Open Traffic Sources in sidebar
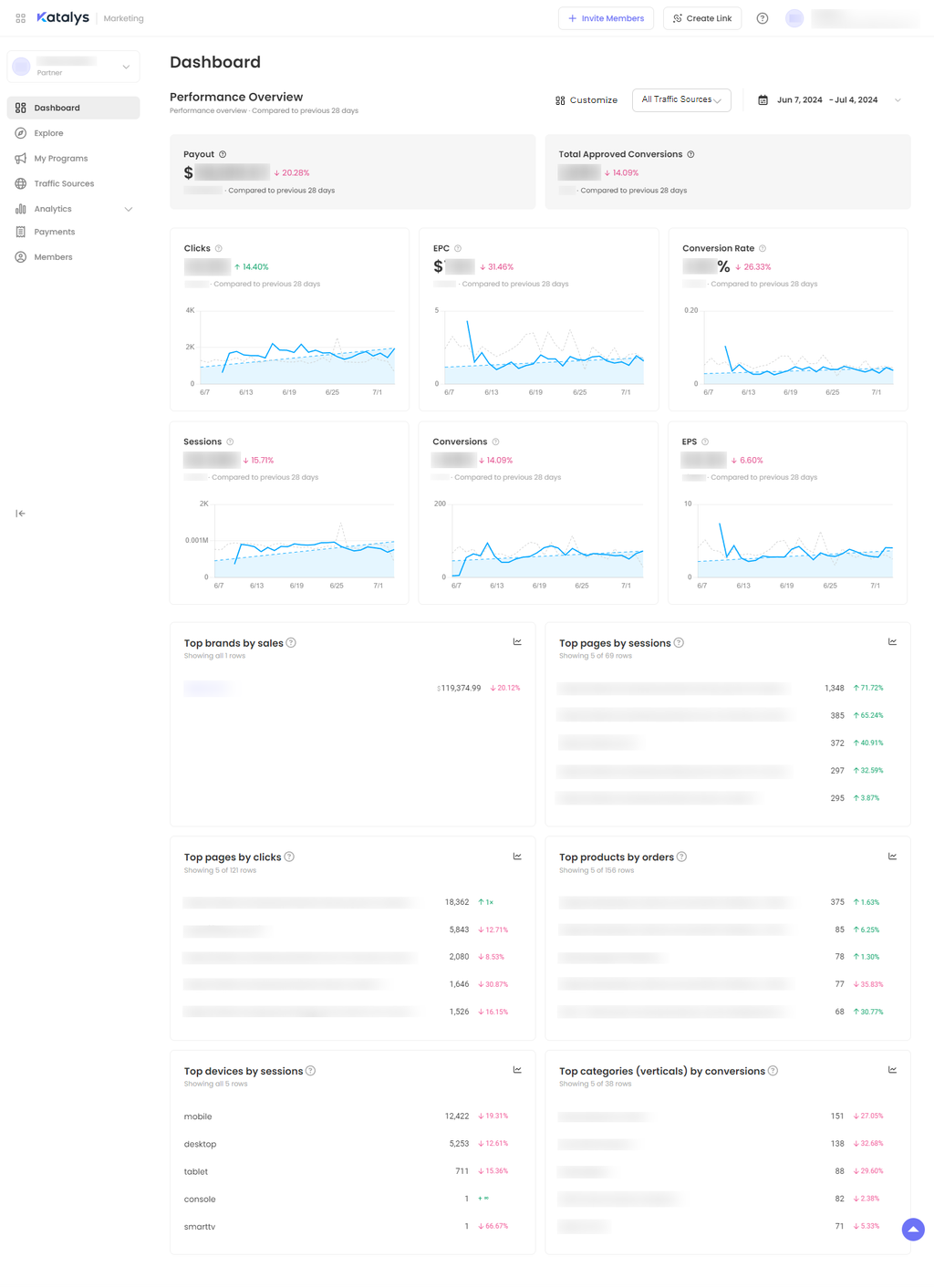The width and height of the screenshot is (934, 1288). pyautogui.click(x=64, y=183)
